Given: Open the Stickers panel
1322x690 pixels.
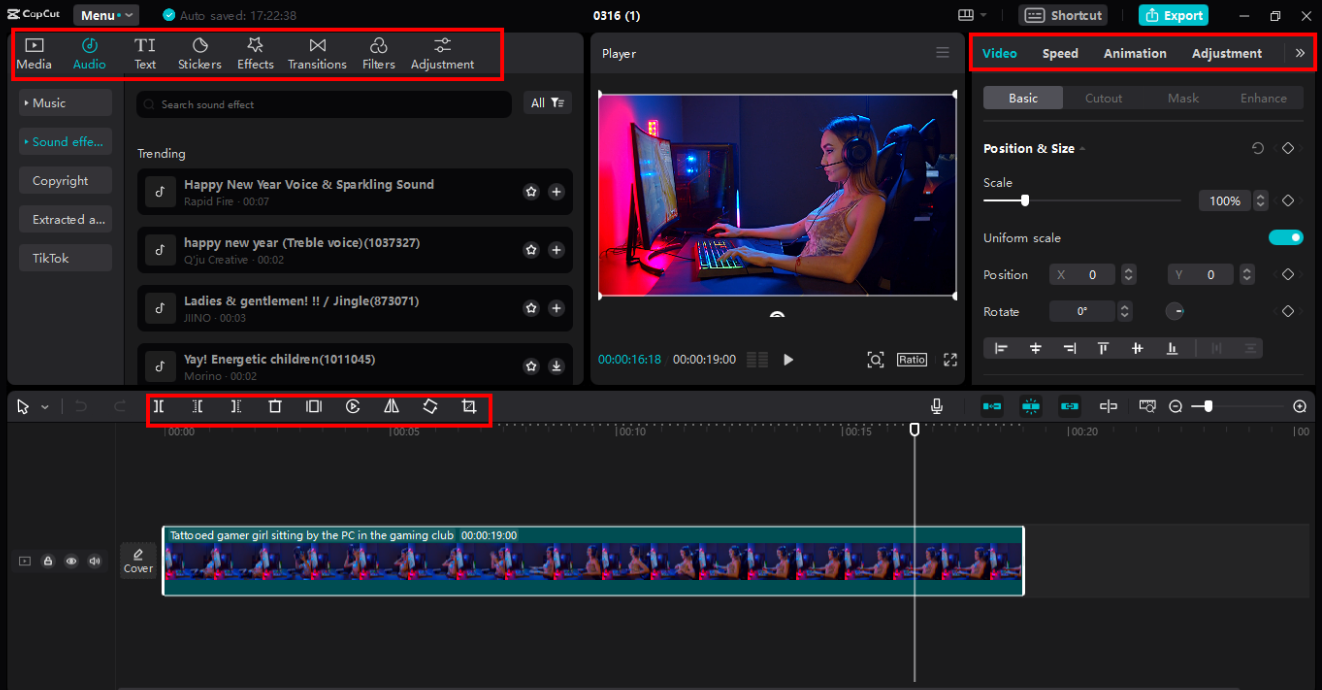Looking at the screenshot, I should 200,53.
